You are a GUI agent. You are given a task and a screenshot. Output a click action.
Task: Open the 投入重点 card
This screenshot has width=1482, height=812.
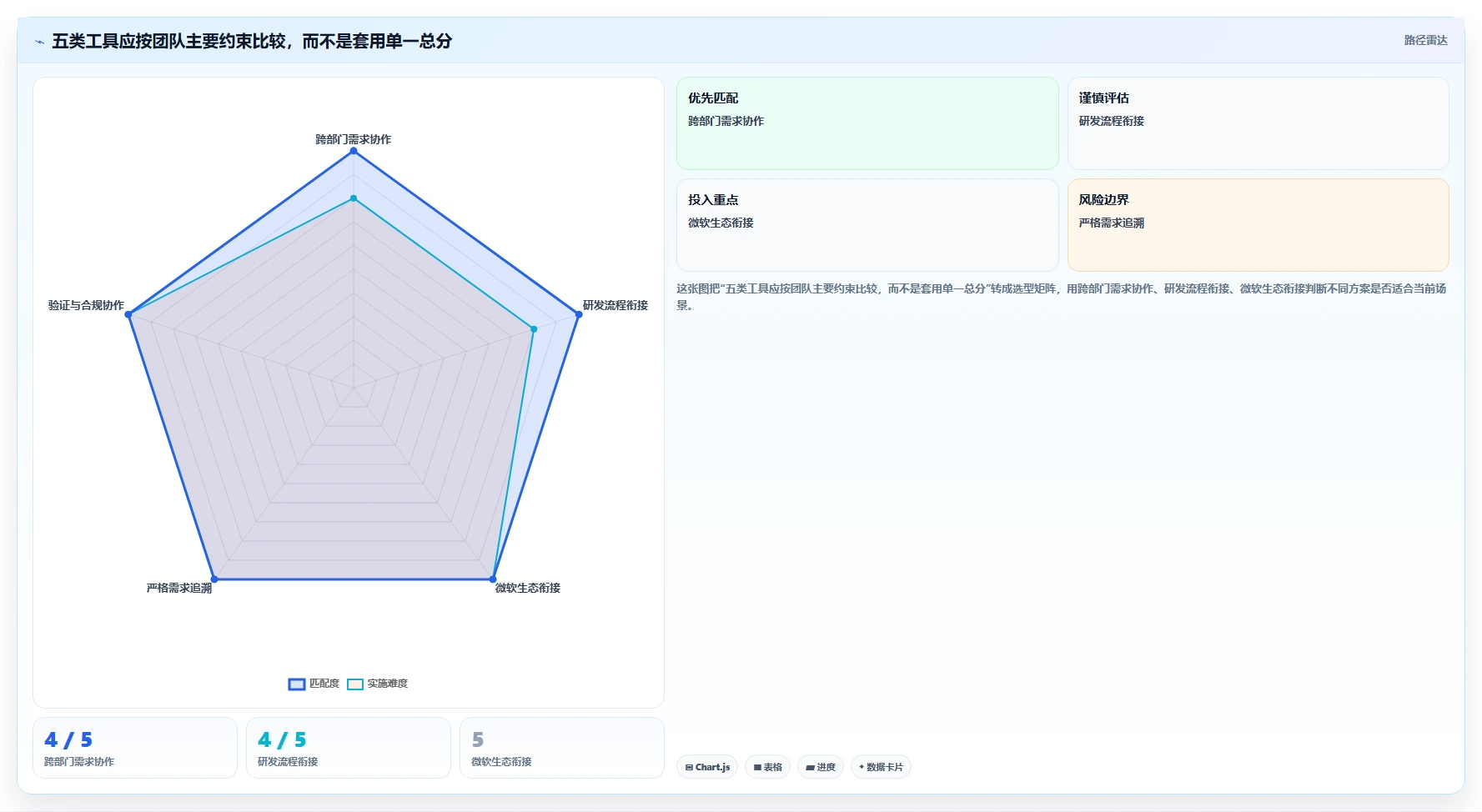tap(867, 225)
